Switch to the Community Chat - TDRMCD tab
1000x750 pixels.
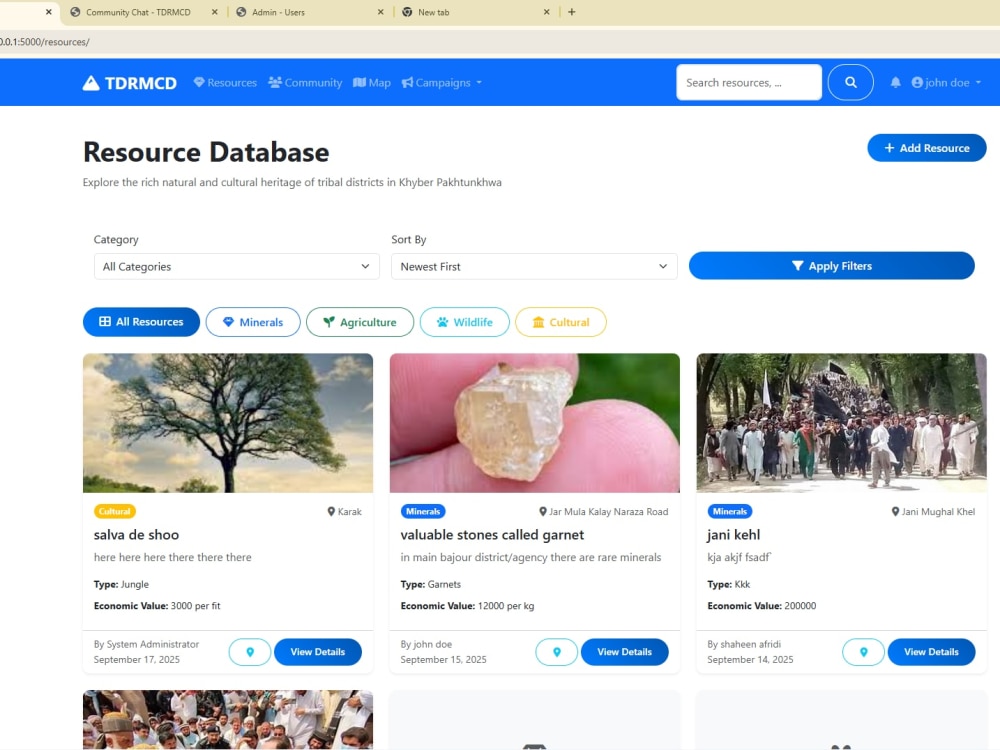pyautogui.click(x=137, y=12)
